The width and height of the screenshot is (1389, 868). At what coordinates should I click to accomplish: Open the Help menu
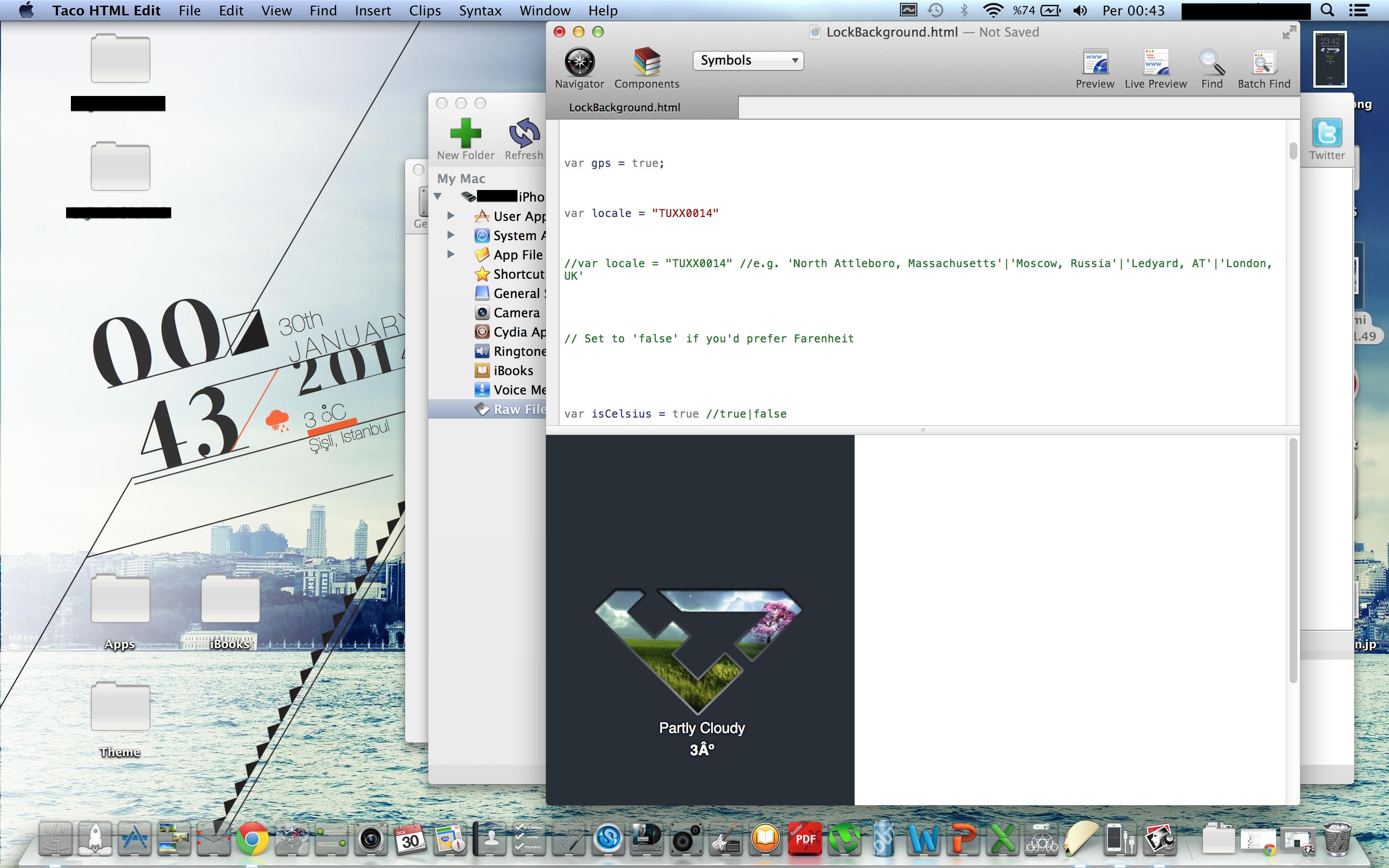pos(603,10)
